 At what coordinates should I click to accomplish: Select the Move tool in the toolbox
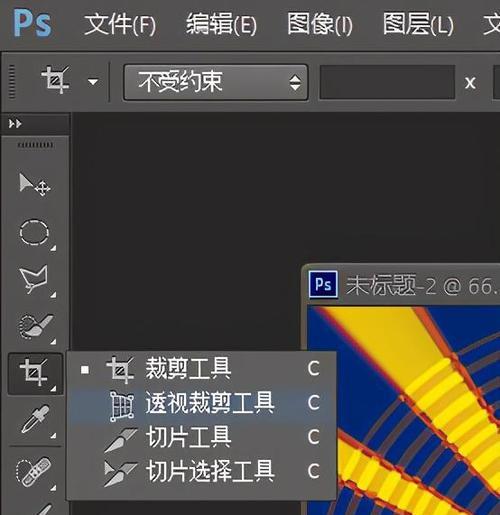35,184
